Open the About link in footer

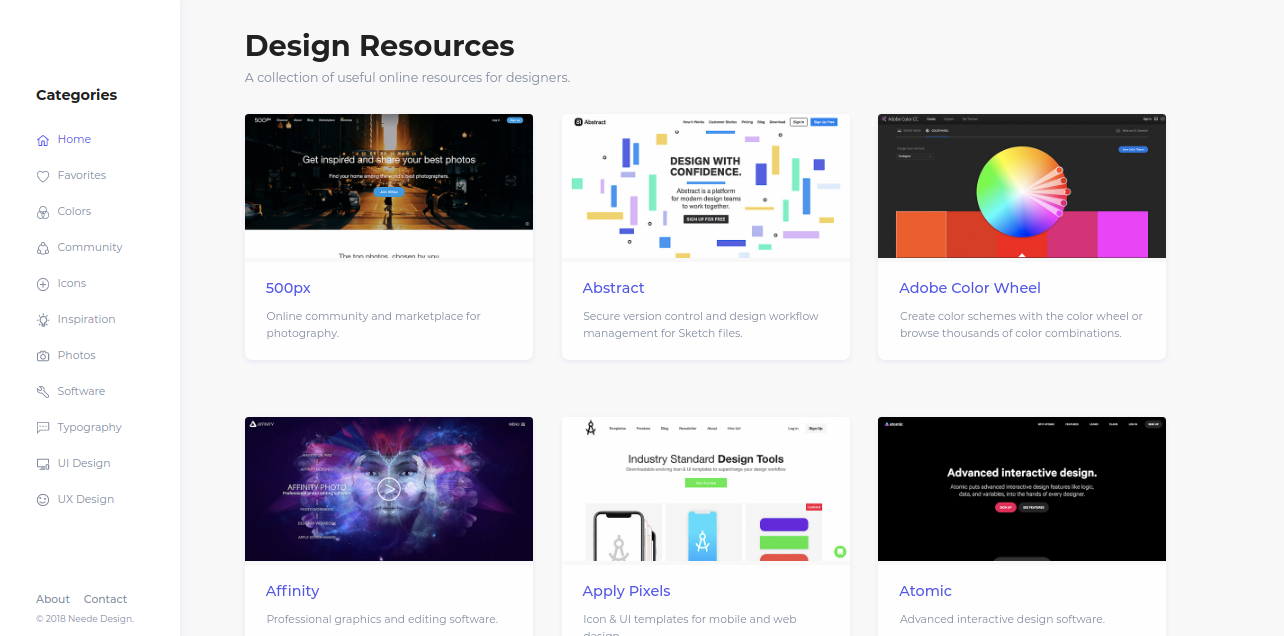[x=53, y=599]
